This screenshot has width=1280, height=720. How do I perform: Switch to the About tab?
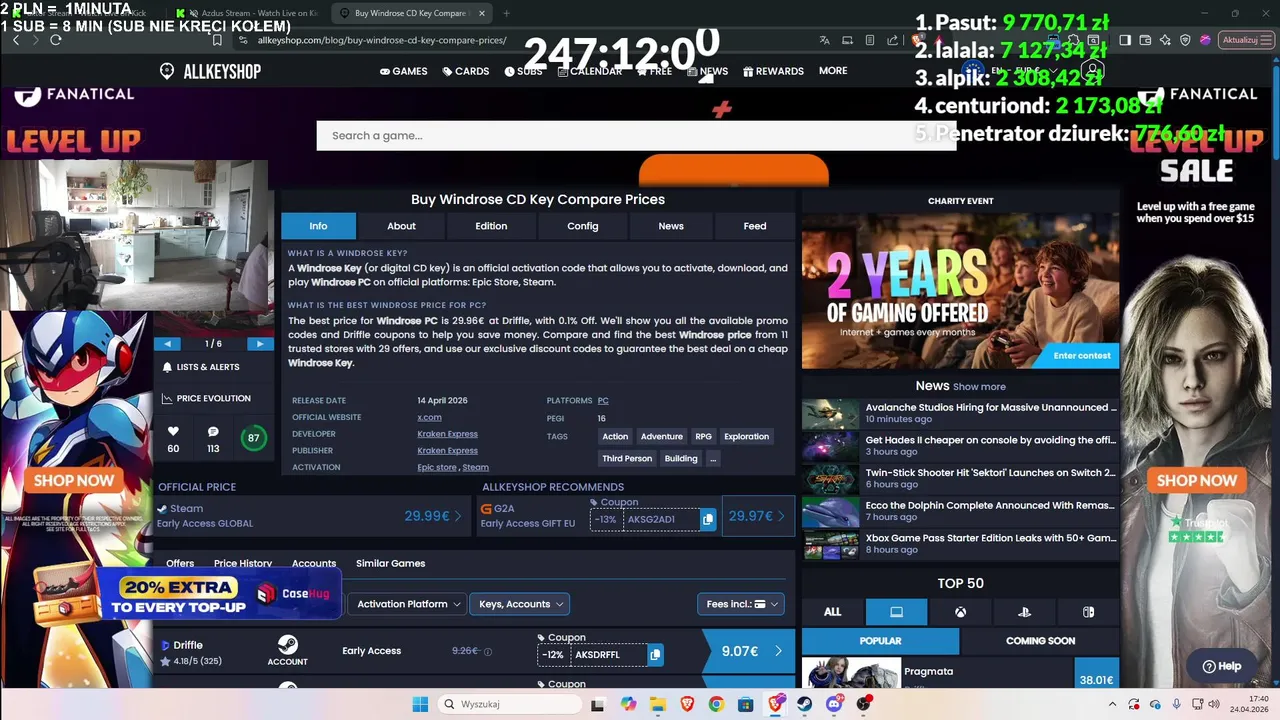point(401,226)
